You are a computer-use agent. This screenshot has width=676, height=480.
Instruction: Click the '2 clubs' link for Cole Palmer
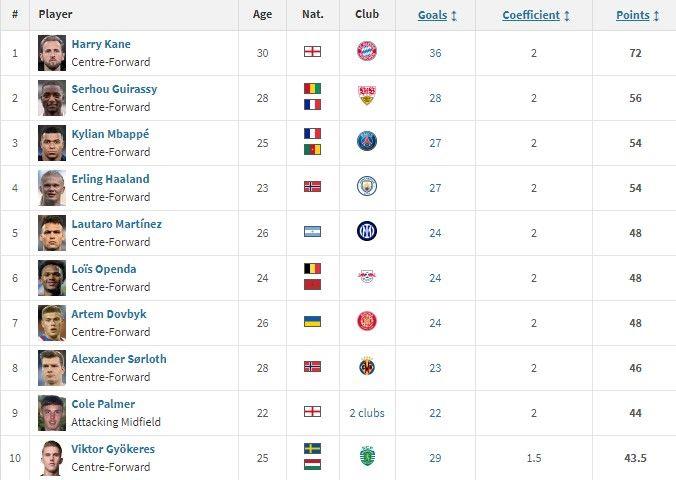coord(367,413)
